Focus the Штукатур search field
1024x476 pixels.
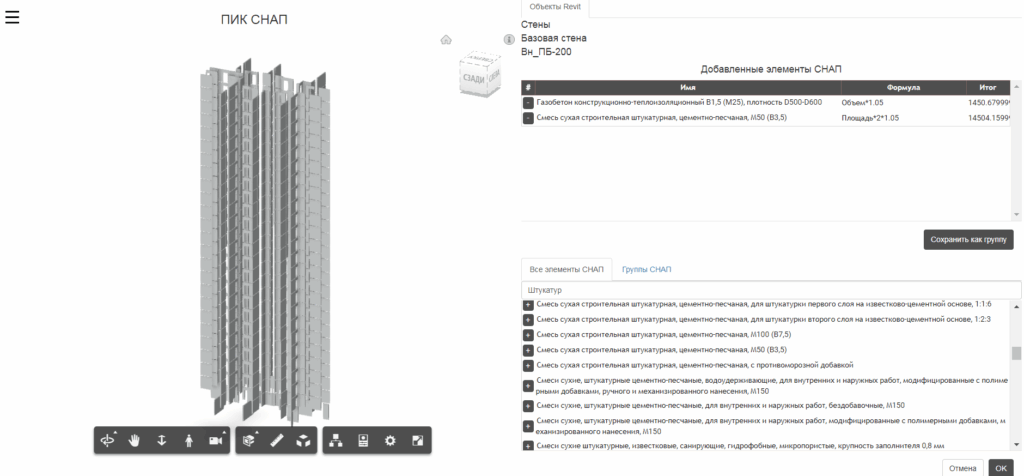(x=771, y=290)
